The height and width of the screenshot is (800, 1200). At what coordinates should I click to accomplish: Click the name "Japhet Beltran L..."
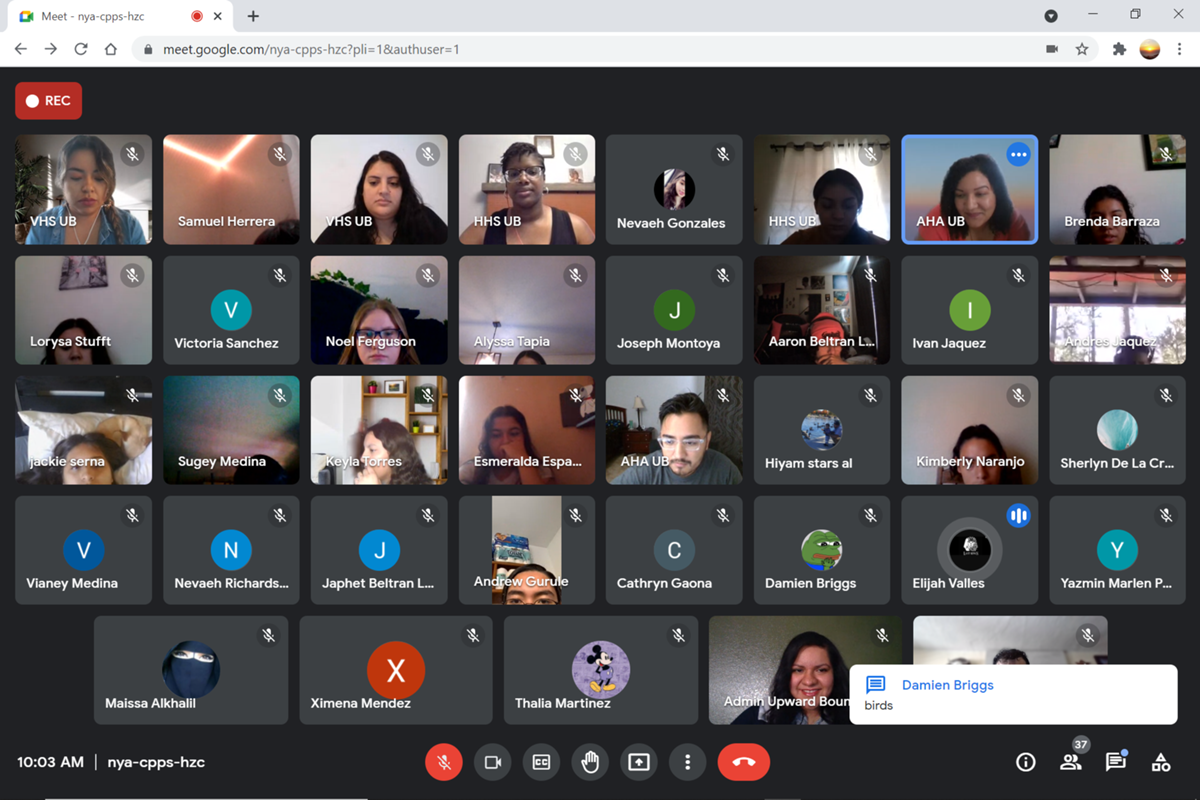click(x=378, y=583)
